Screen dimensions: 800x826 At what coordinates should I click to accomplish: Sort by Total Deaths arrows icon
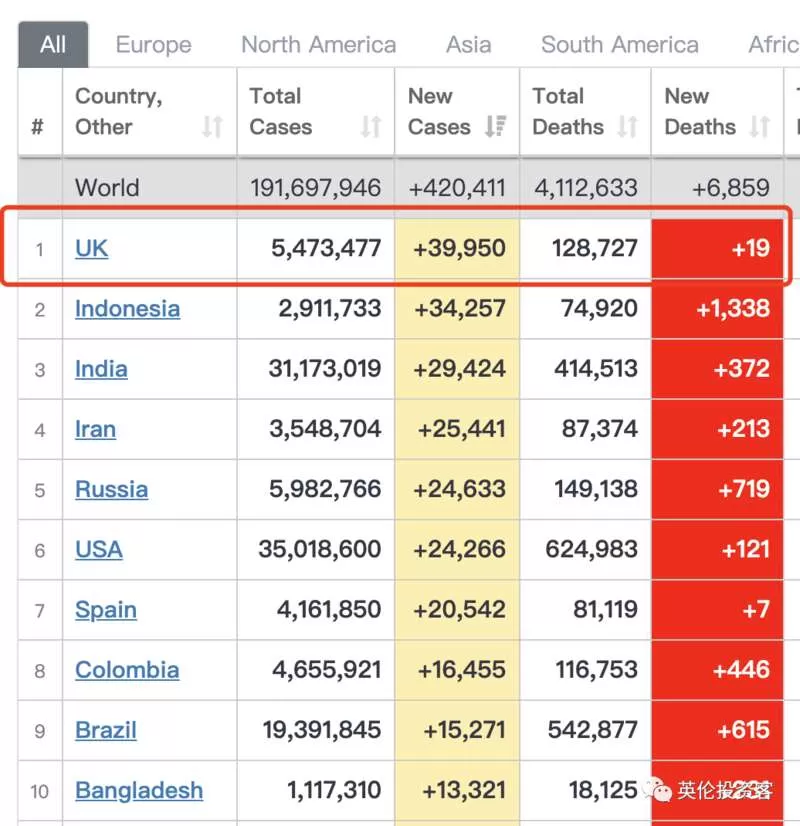point(627,126)
